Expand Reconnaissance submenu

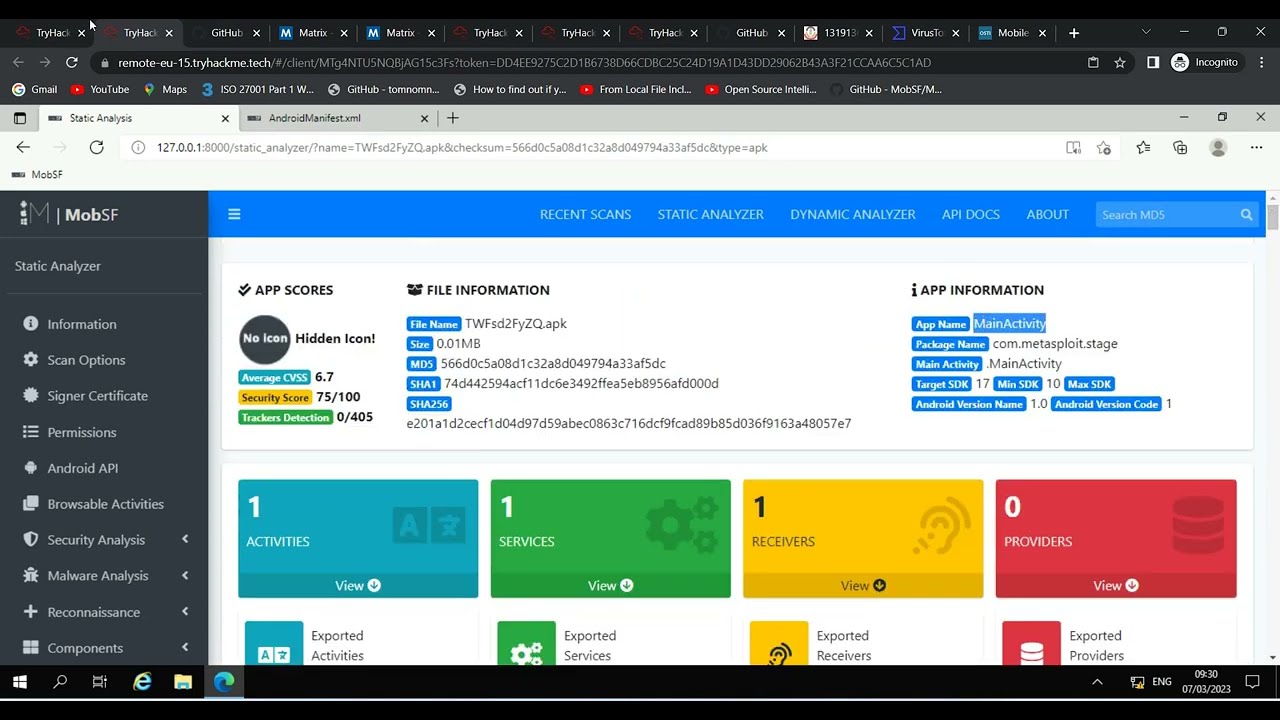104,612
